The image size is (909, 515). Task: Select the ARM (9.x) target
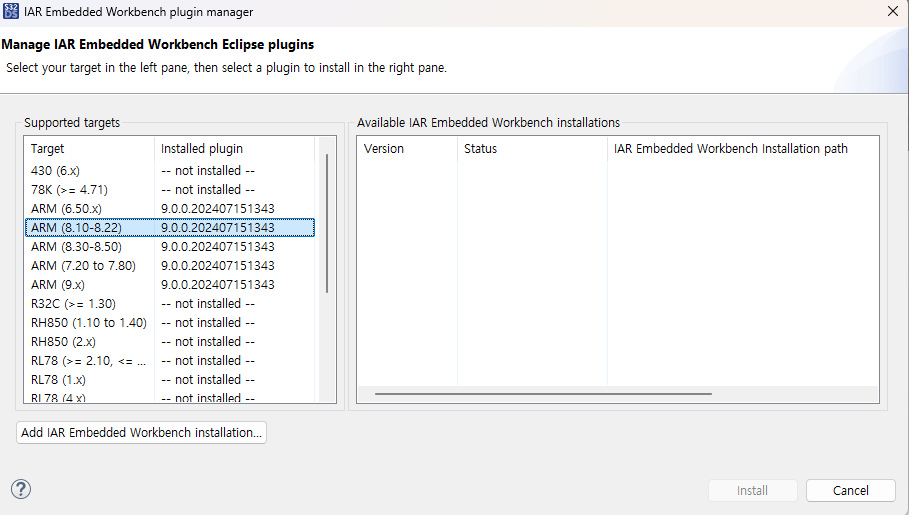[170, 285]
